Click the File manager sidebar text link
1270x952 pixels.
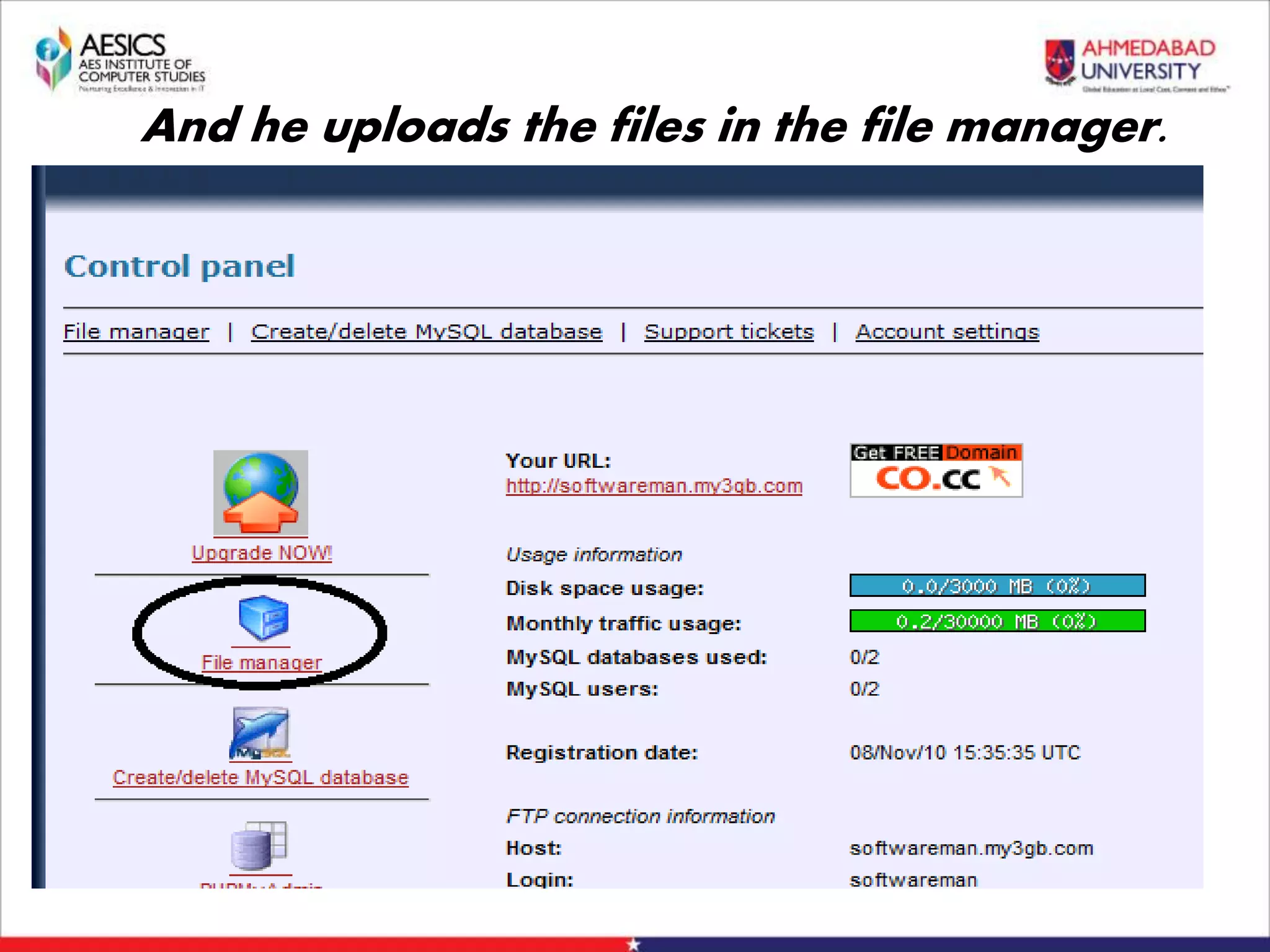point(262,663)
